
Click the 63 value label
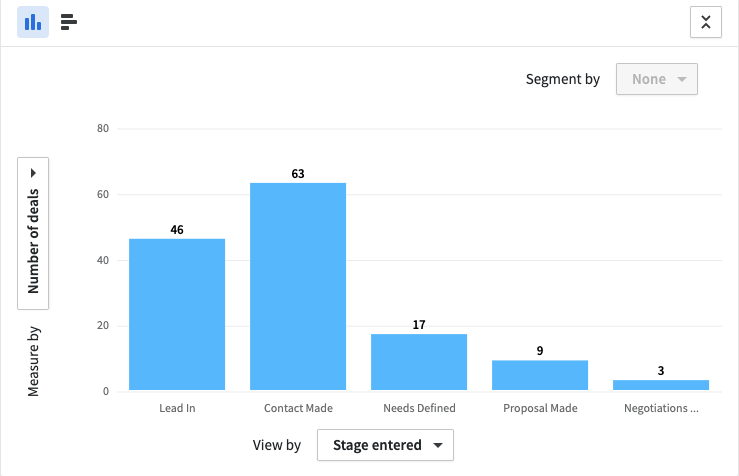[298, 174]
